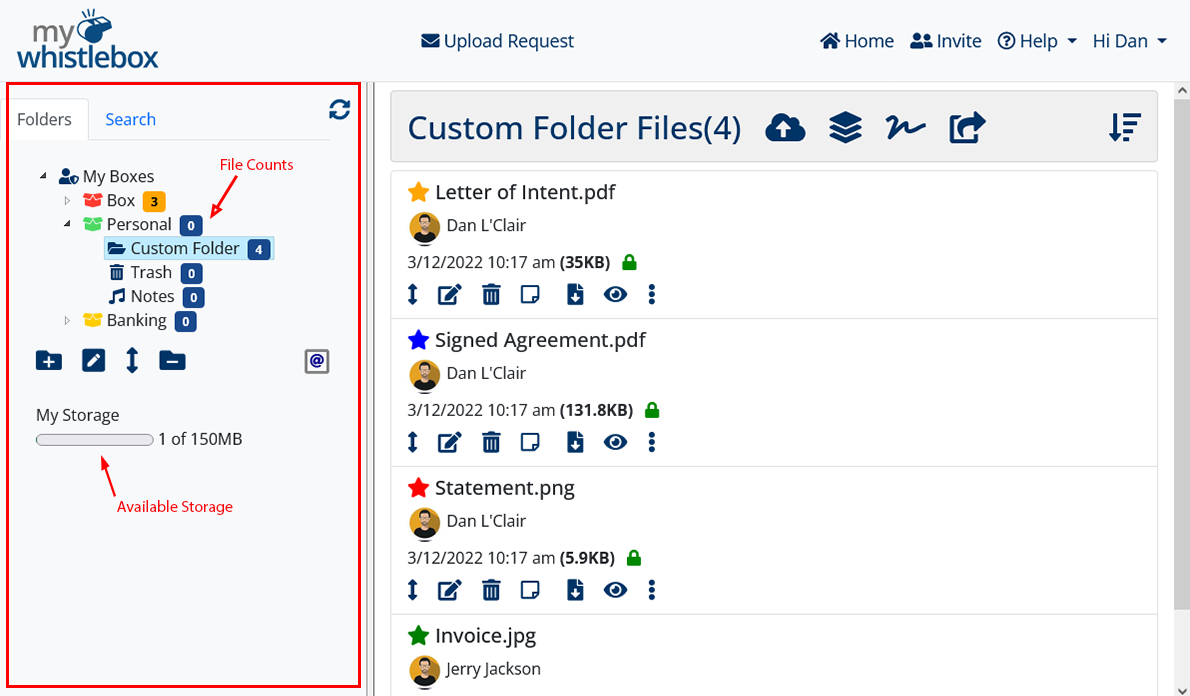The height and width of the screenshot is (696, 1190).
Task: Click the My Storage usage bar
Action: coord(94,440)
